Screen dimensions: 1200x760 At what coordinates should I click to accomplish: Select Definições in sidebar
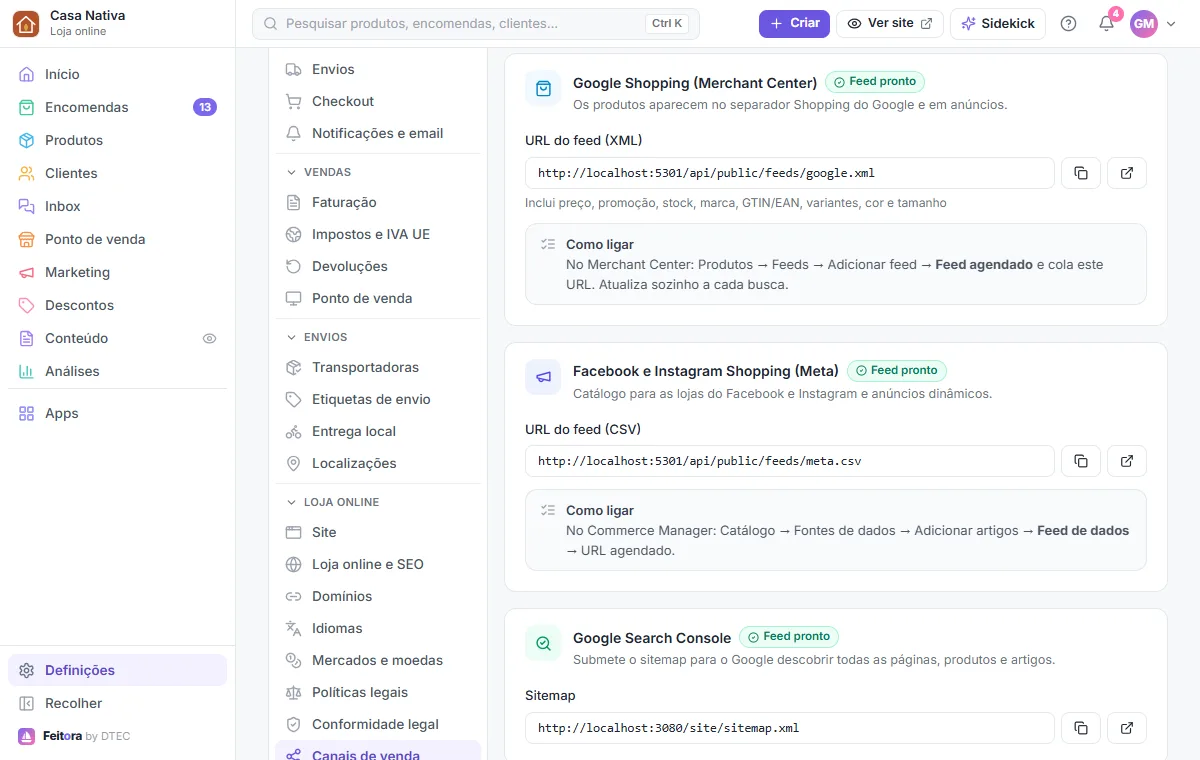coord(117,670)
